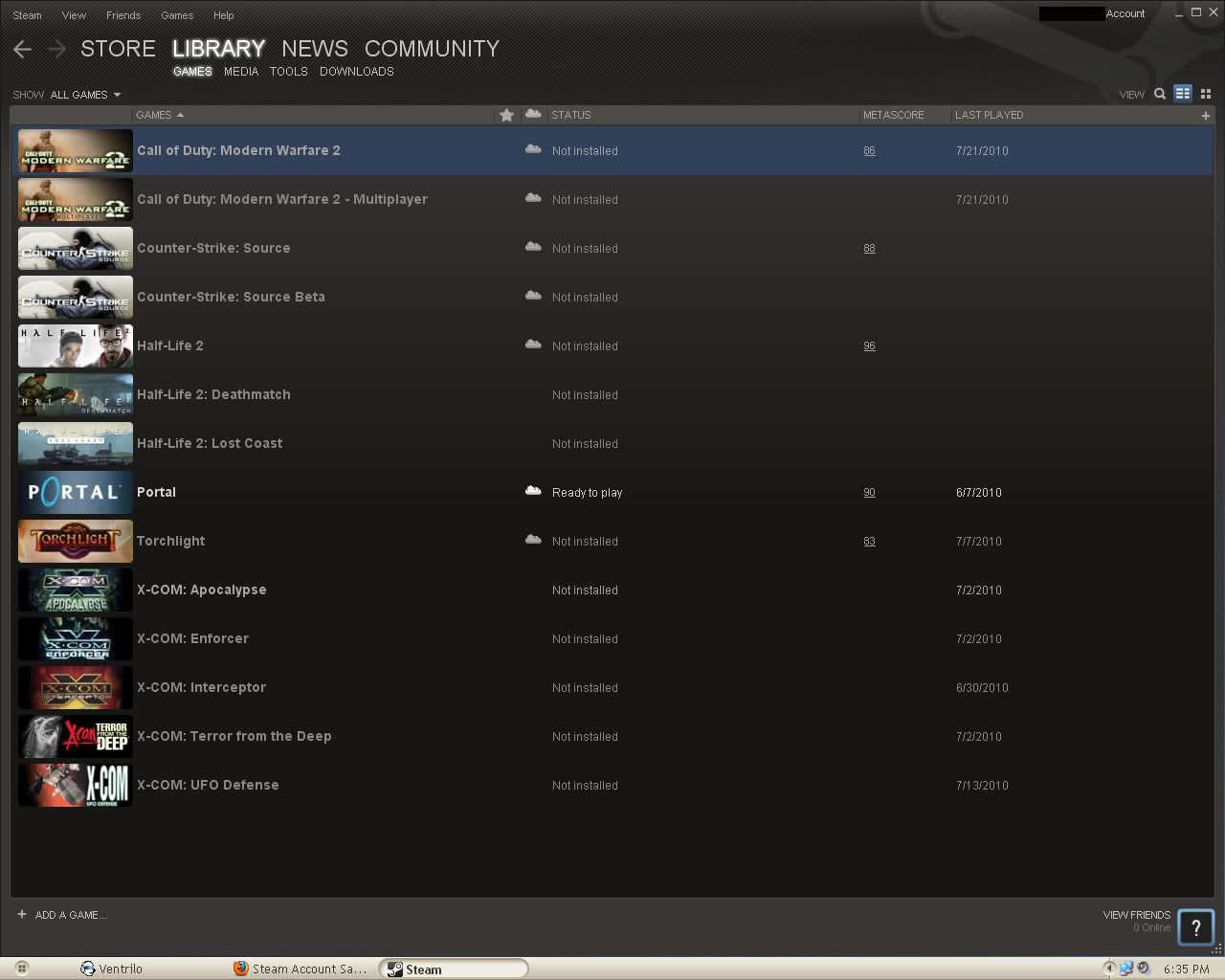Select Counter-Strike: Source Beta thumbnail

click(76, 298)
